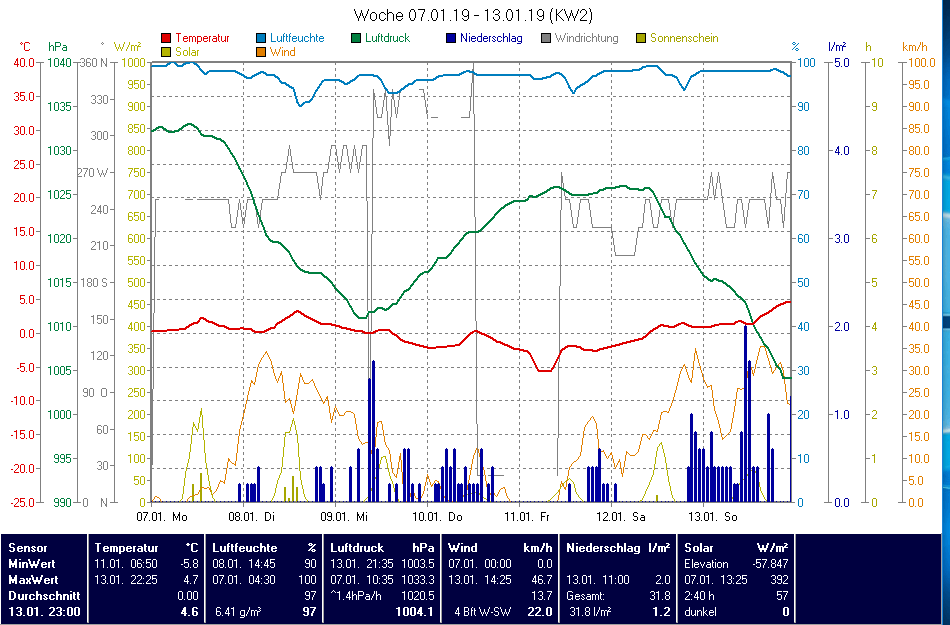Click the green Luftdruck legend swatch

356,38
